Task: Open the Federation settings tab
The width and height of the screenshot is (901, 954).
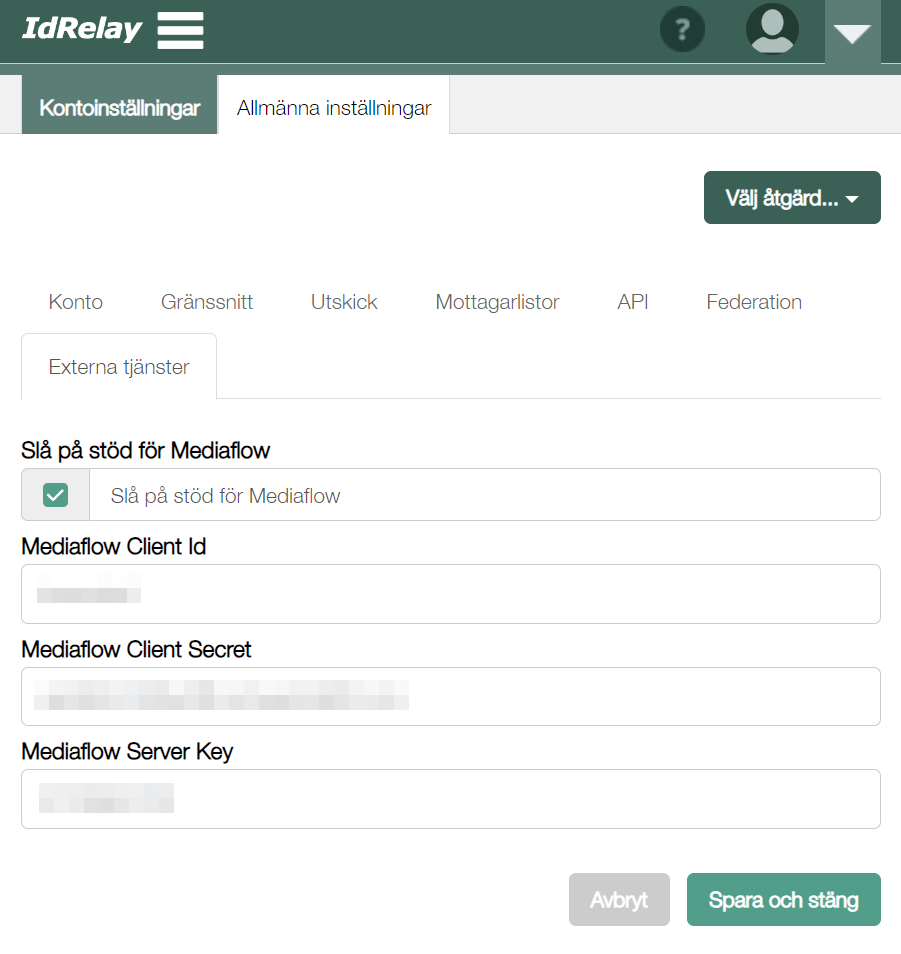Action: (x=754, y=302)
